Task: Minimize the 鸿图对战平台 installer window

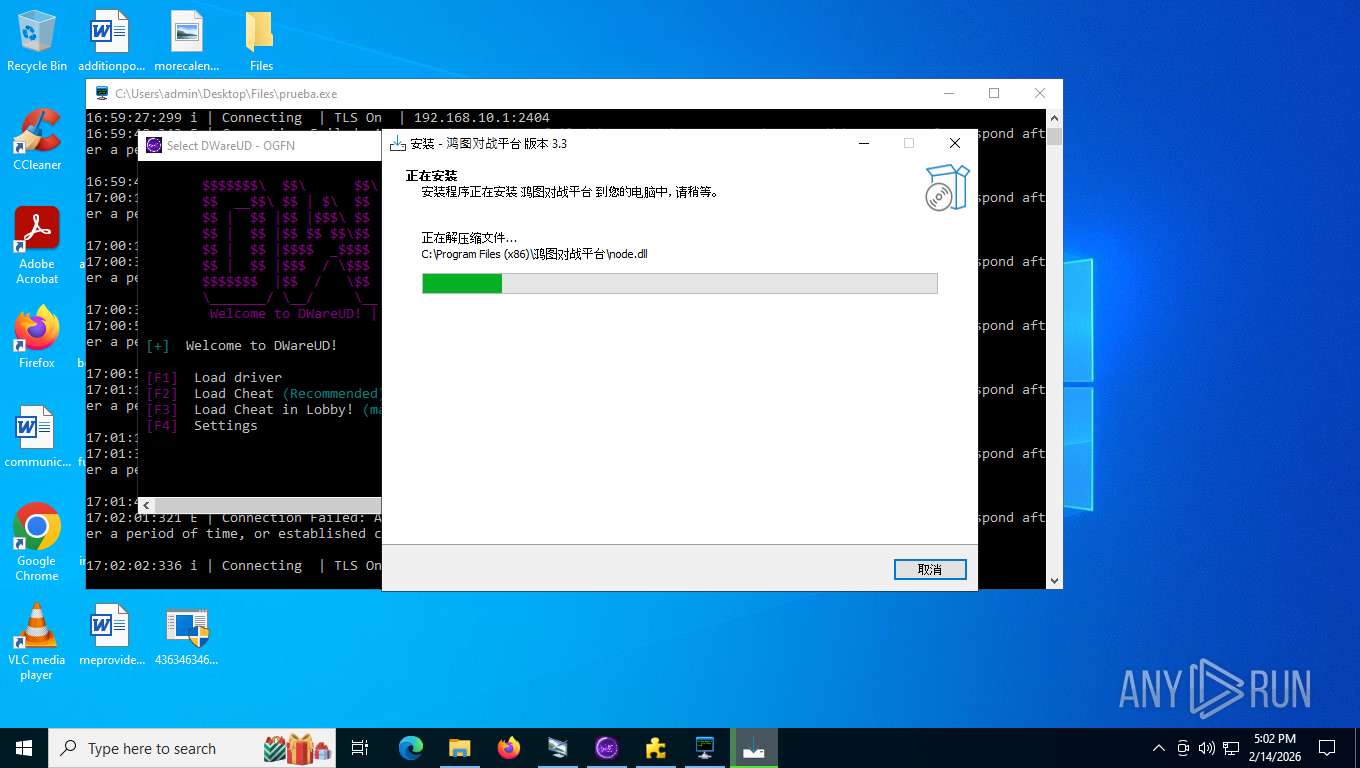Action: coord(863,143)
